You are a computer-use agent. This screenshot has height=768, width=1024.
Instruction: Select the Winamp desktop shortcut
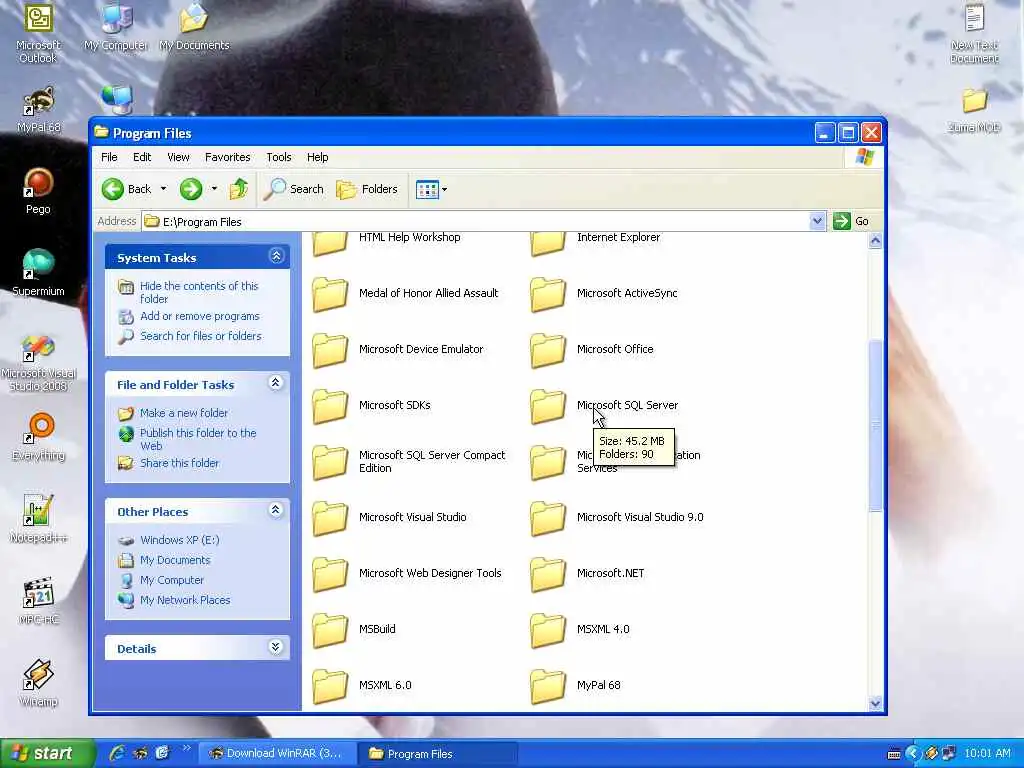tap(38, 683)
